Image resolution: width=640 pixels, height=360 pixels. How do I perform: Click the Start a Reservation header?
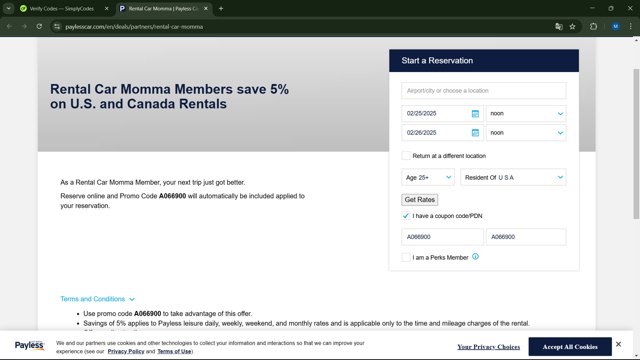[484, 60]
